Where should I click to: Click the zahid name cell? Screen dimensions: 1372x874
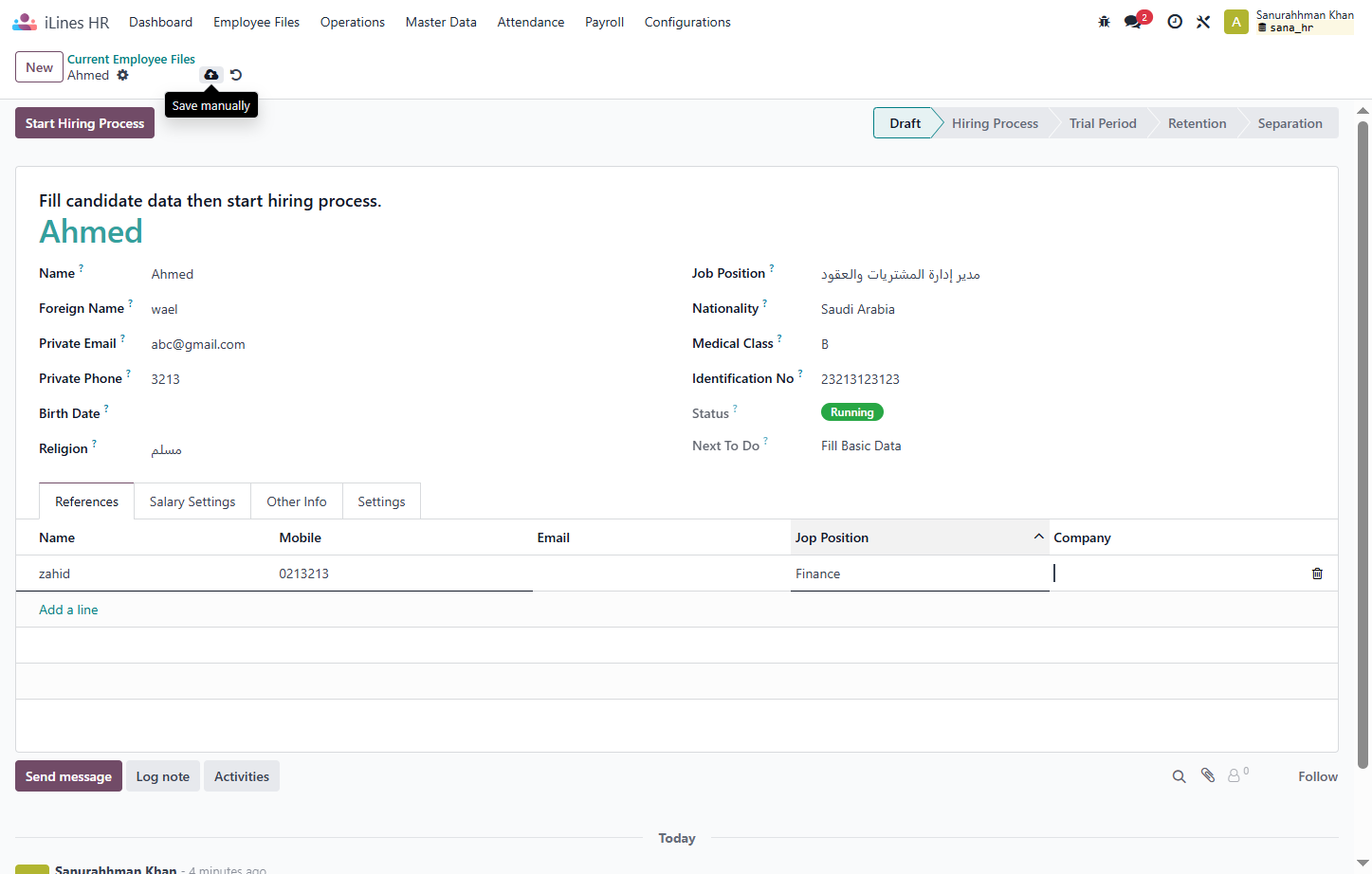145,574
